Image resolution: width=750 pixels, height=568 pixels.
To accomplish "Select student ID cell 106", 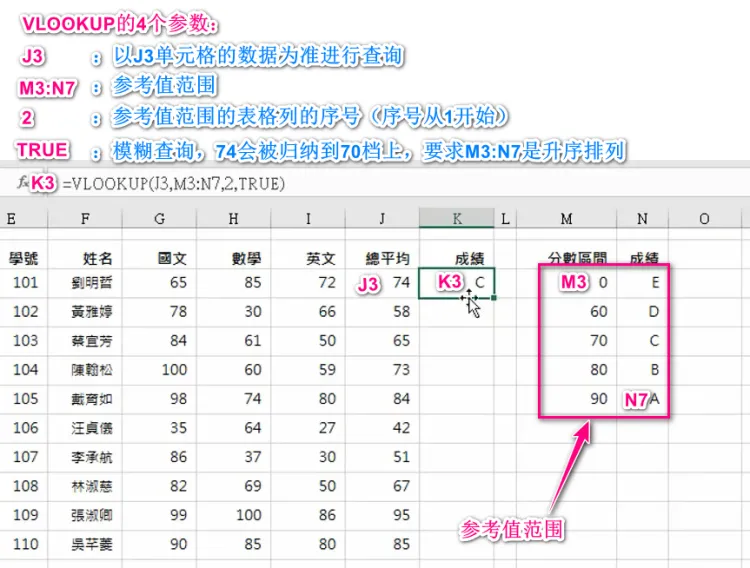I will coord(25,428).
